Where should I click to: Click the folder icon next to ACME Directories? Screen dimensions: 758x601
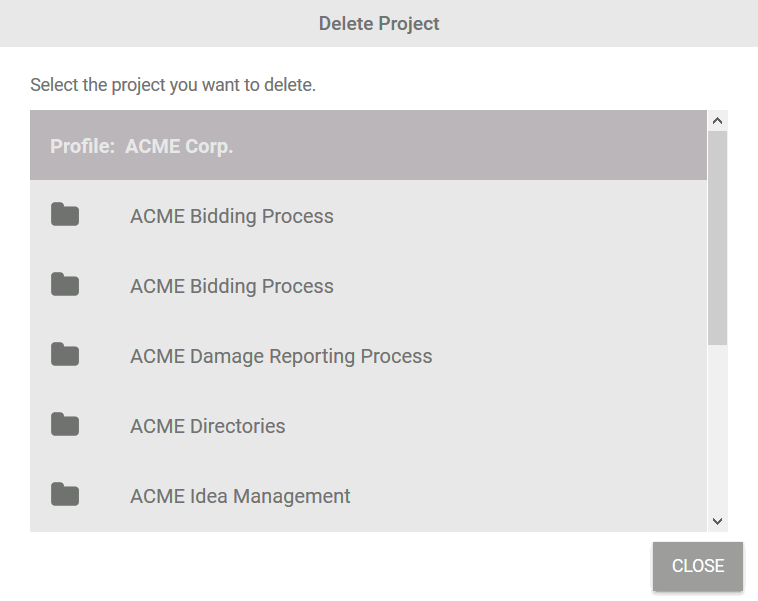(x=65, y=425)
